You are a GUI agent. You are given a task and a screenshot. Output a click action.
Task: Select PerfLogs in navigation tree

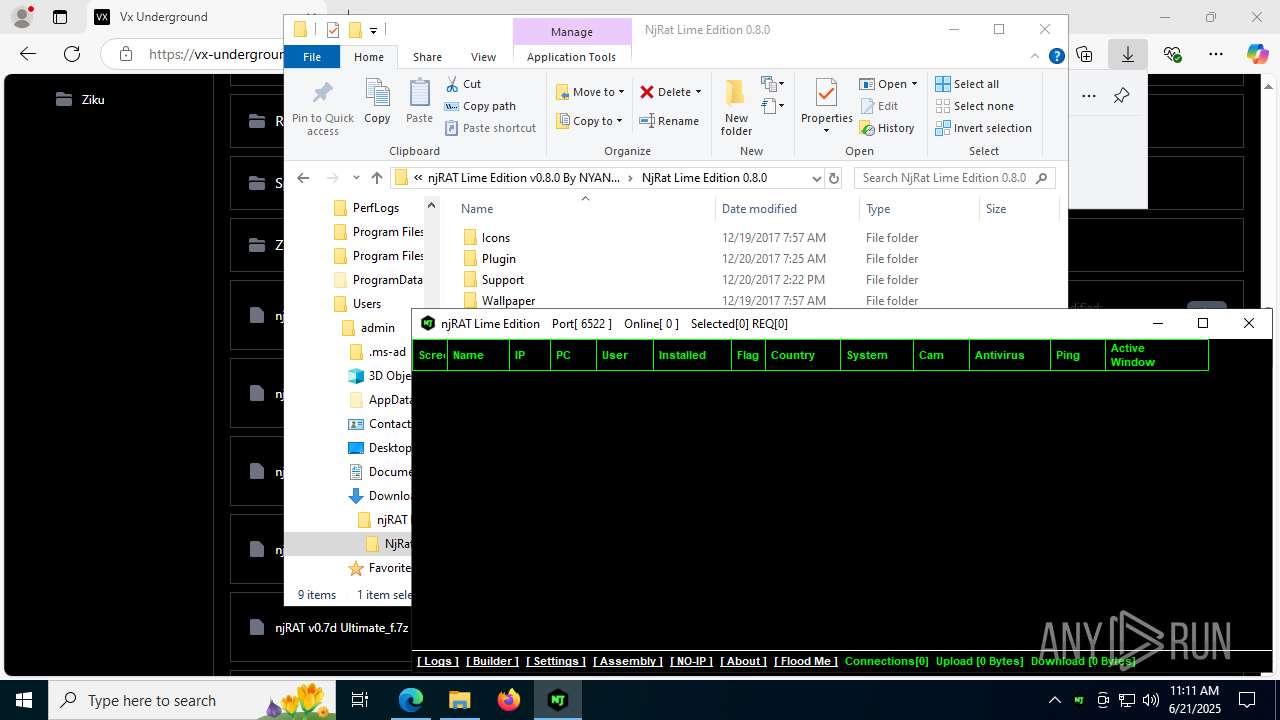pyautogui.click(x=375, y=208)
